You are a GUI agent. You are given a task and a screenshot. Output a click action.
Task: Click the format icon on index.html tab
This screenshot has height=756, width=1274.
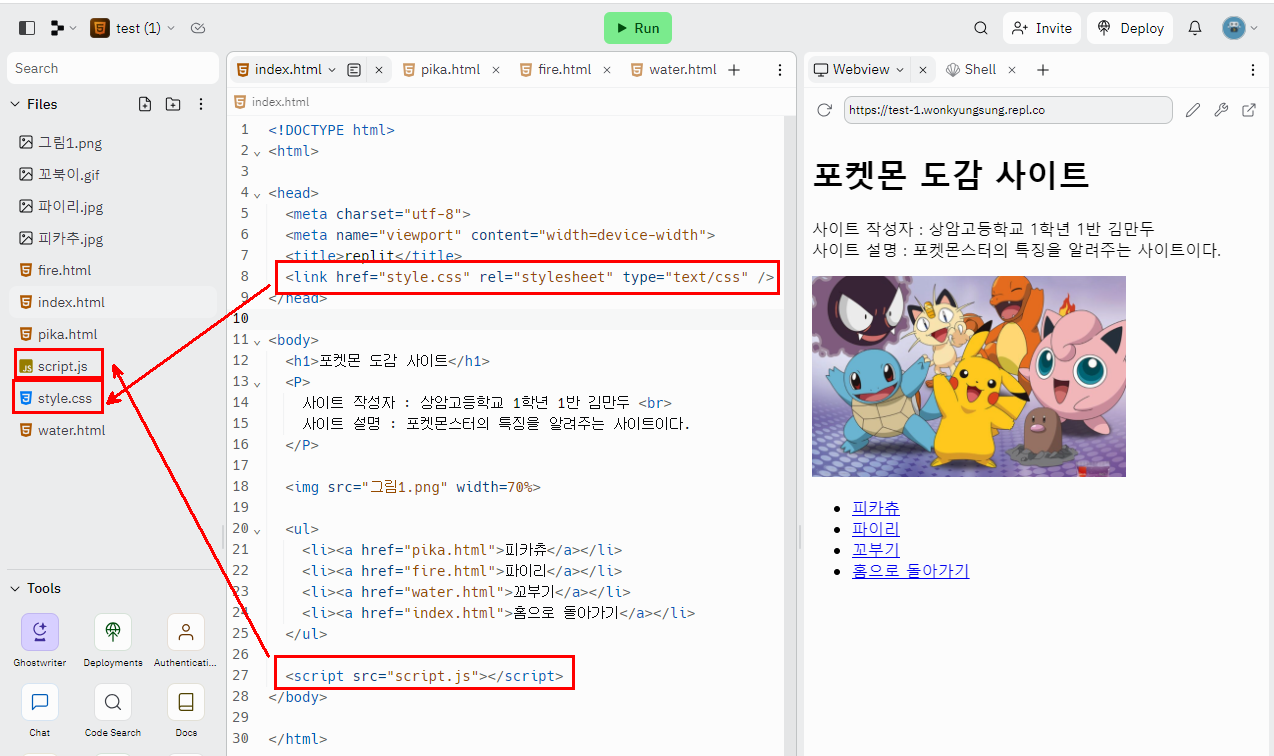coord(354,70)
